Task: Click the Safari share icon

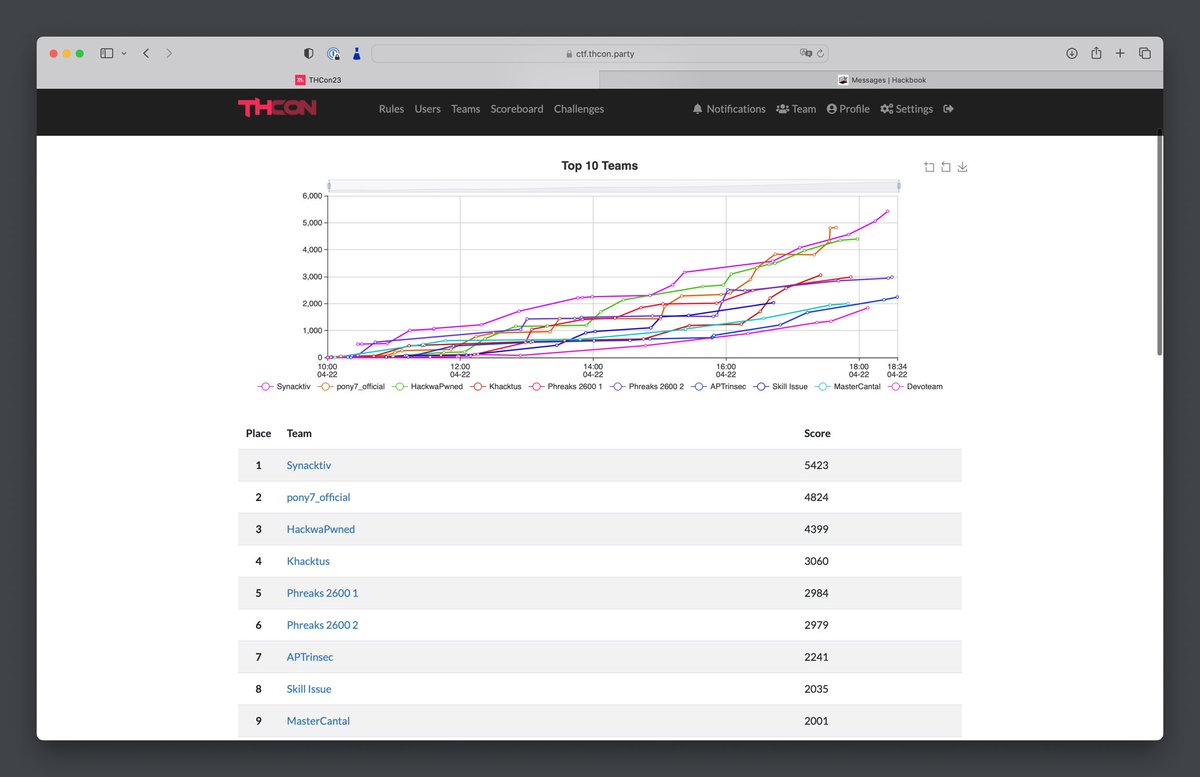Action: pos(1096,53)
